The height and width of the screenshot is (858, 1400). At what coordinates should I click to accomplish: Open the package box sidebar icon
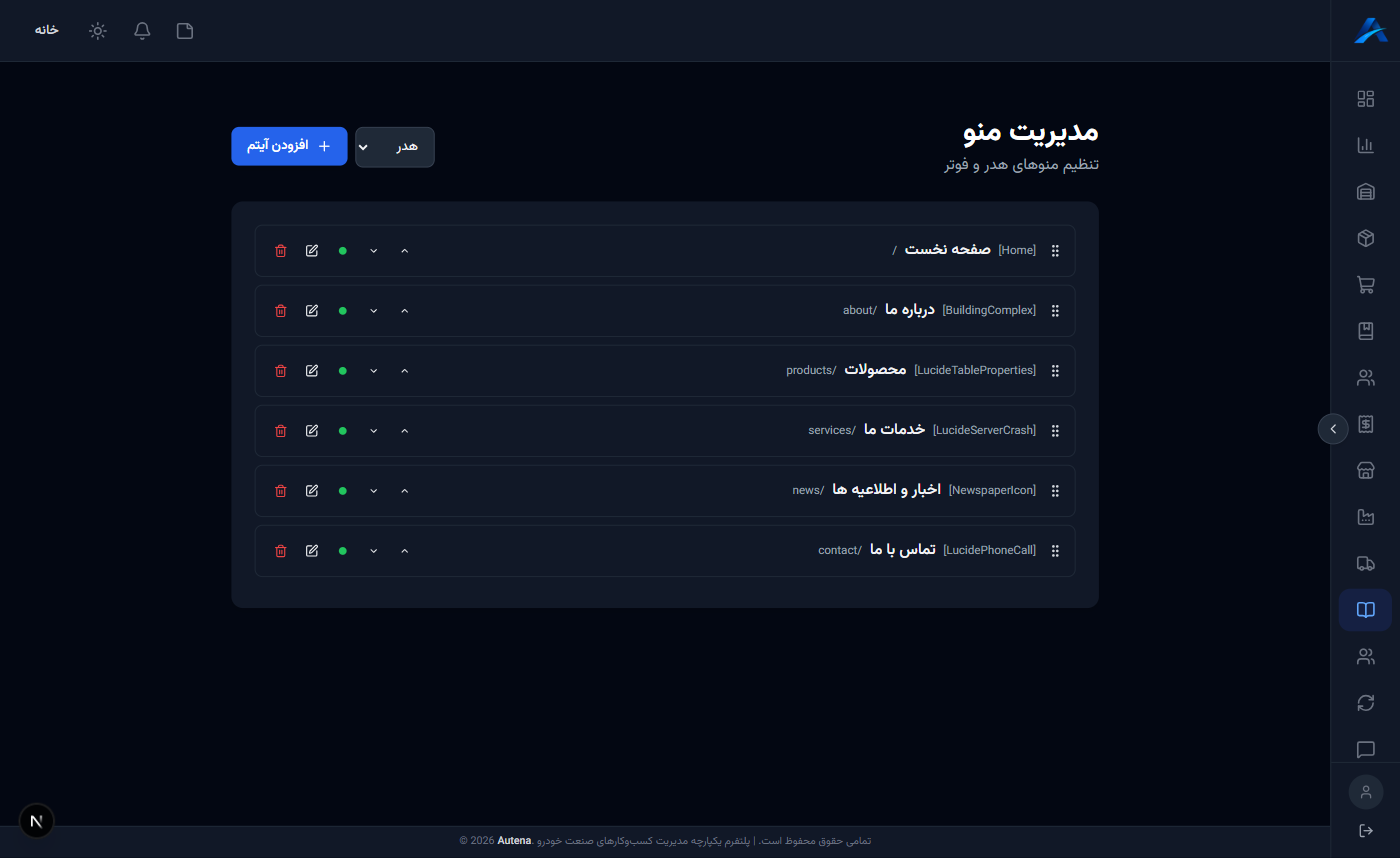click(x=1365, y=238)
